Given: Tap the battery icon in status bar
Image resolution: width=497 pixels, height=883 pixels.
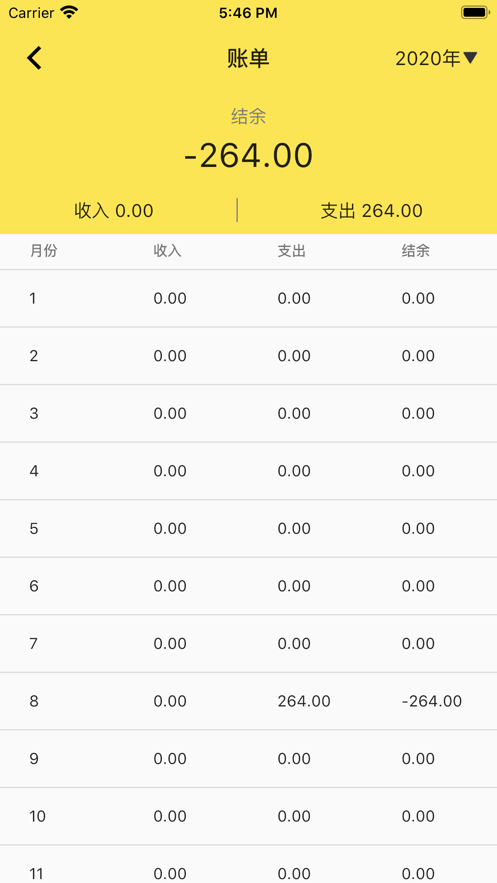Looking at the screenshot, I should tap(474, 12).
